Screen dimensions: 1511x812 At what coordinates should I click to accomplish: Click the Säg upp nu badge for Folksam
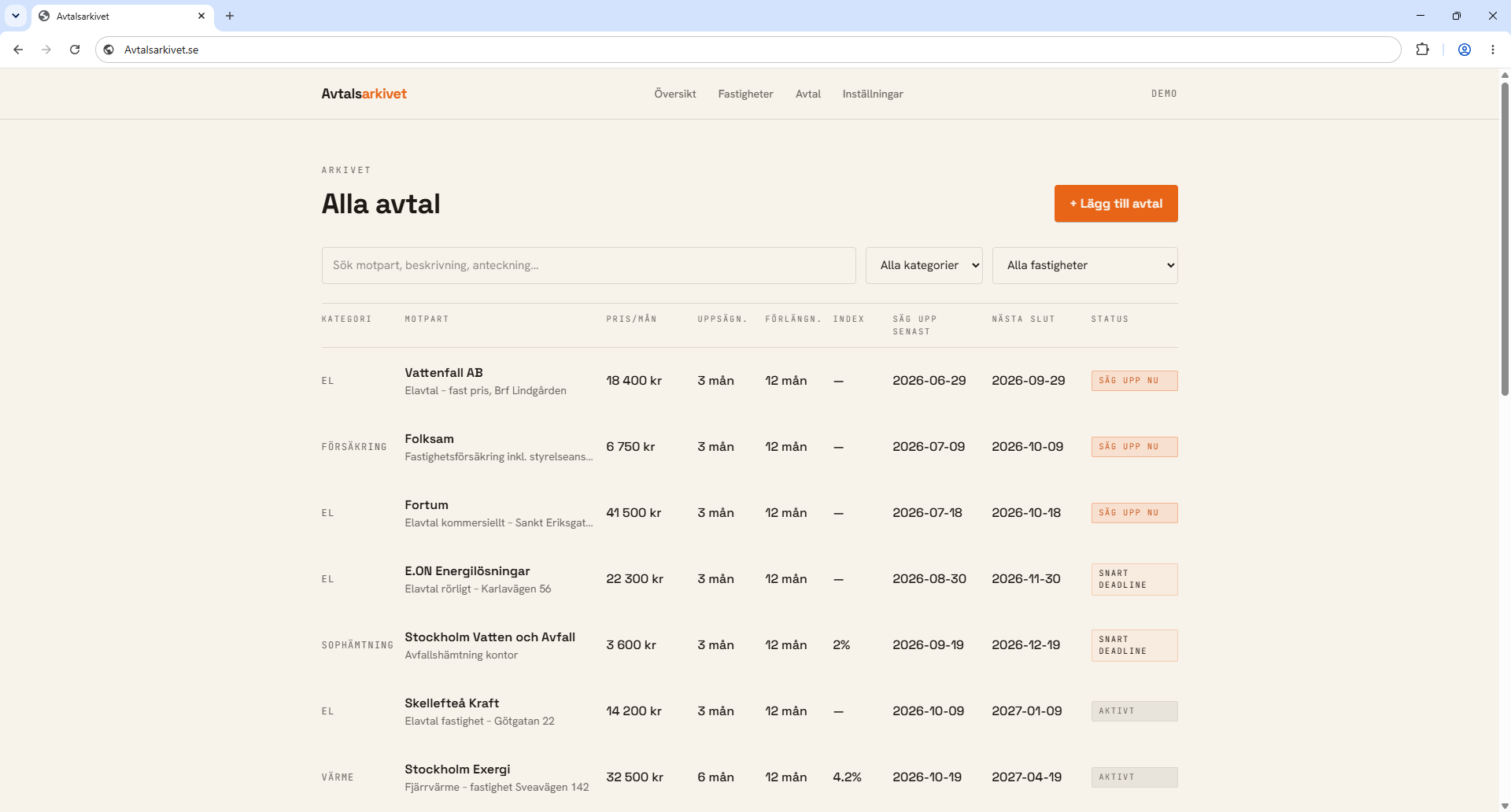(1134, 447)
